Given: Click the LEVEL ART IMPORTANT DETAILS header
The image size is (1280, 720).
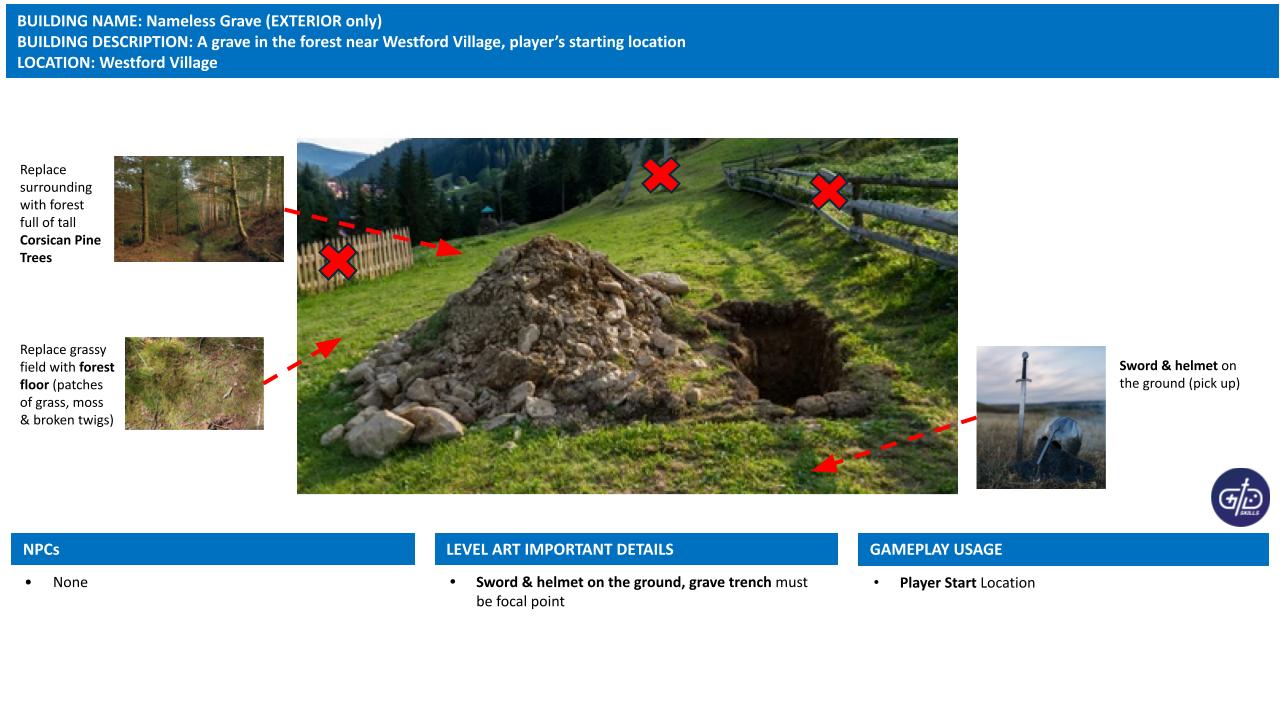Looking at the screenshot, I should click(636, 549).
